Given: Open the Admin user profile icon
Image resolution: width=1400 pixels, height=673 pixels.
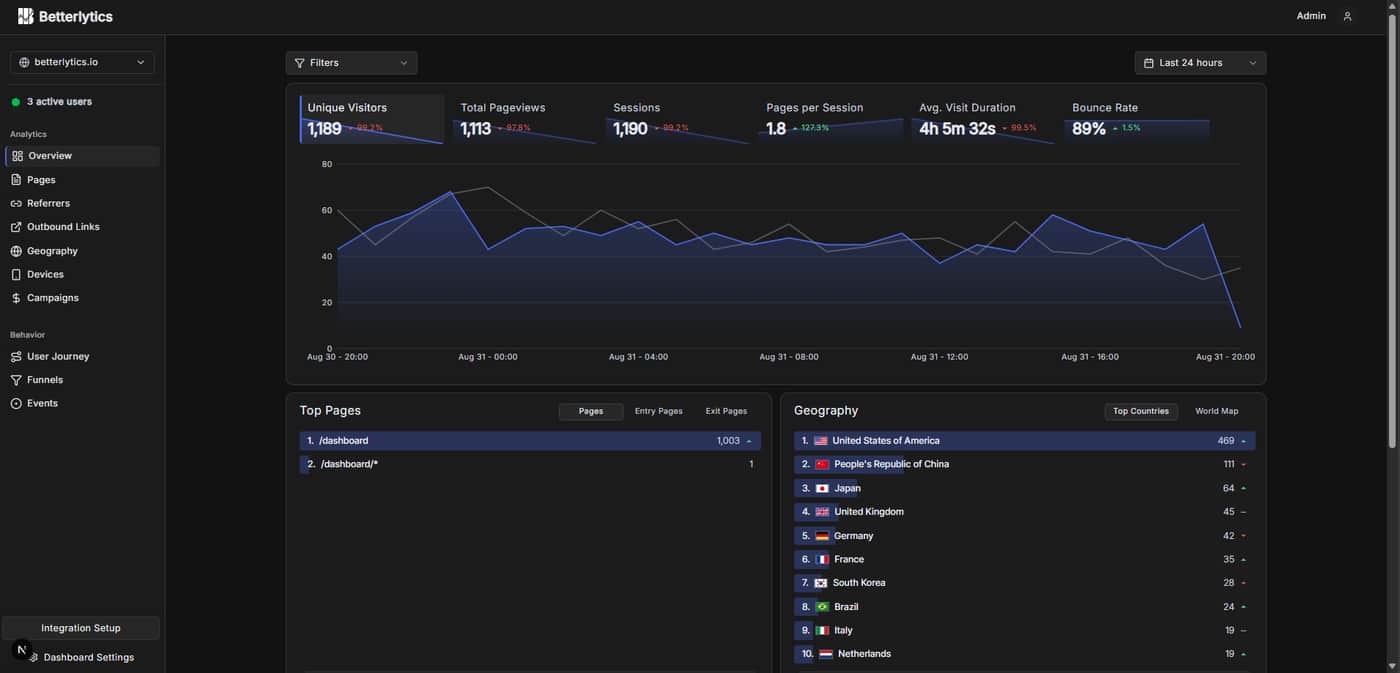Looking at the screenshot, I should [1347, 16].
